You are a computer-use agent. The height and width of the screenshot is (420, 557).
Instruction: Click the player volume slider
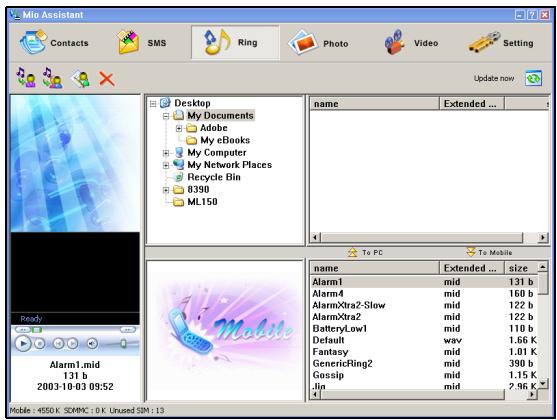pyautogui.click(x=121, y=344)
